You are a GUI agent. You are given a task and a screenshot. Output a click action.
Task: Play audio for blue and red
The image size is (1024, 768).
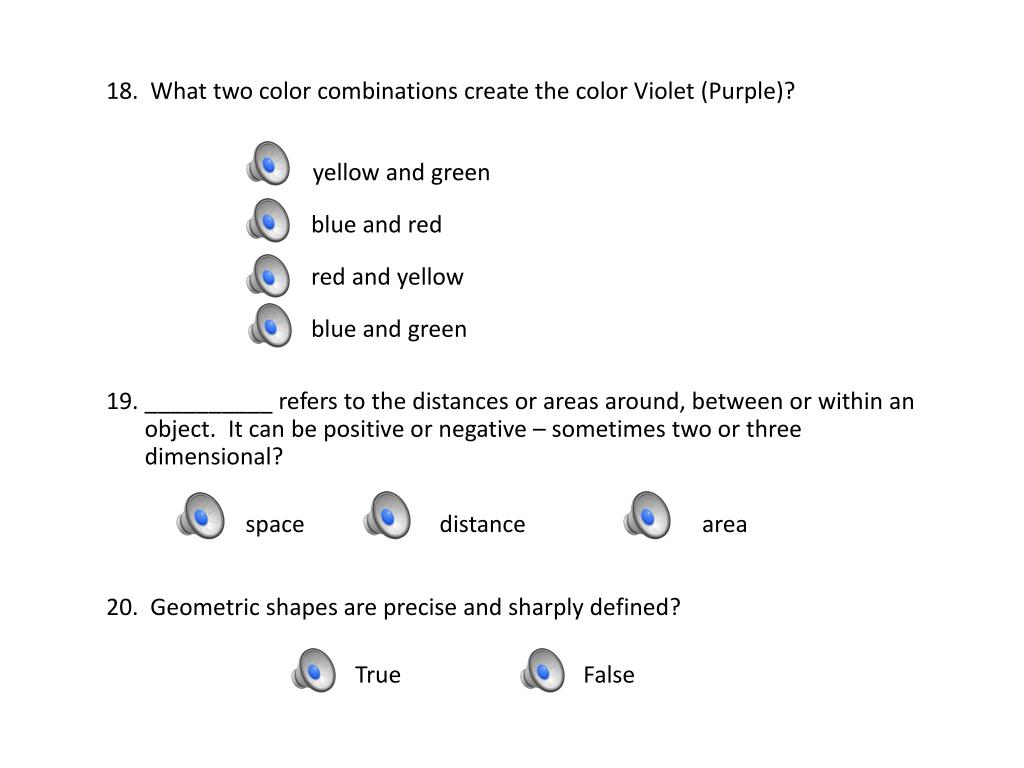pos(268,221)
